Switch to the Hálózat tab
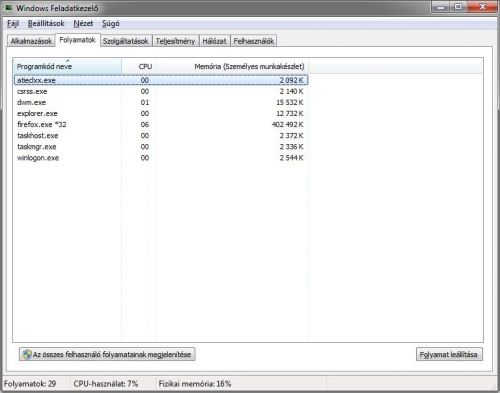 [x=214, y=41]
